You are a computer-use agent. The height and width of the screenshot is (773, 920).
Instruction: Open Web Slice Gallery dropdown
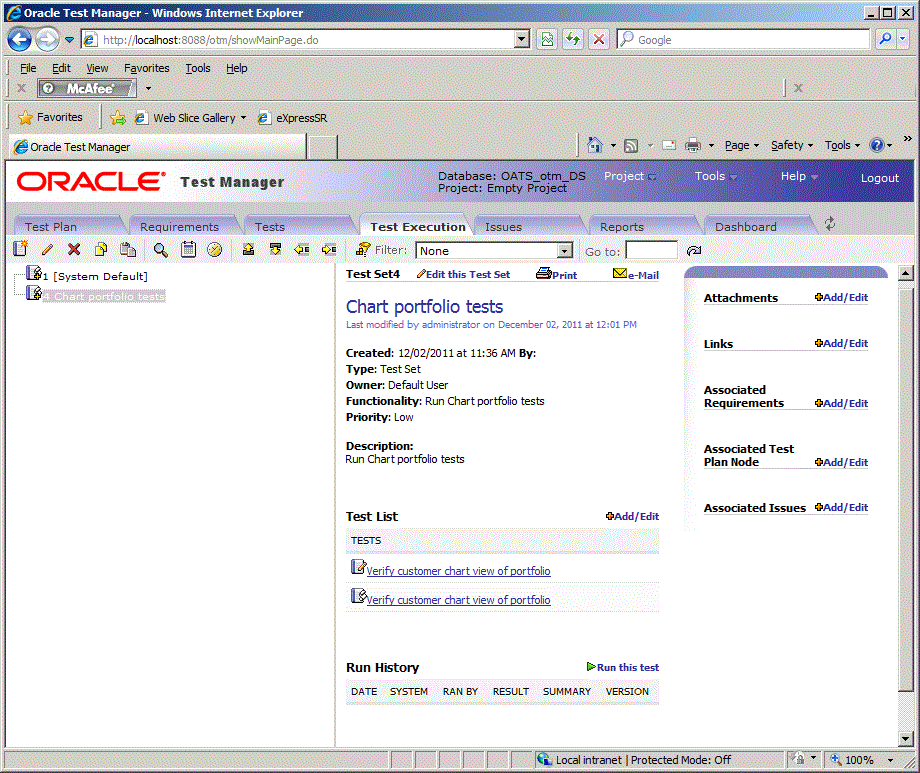[x=243, y=118]
